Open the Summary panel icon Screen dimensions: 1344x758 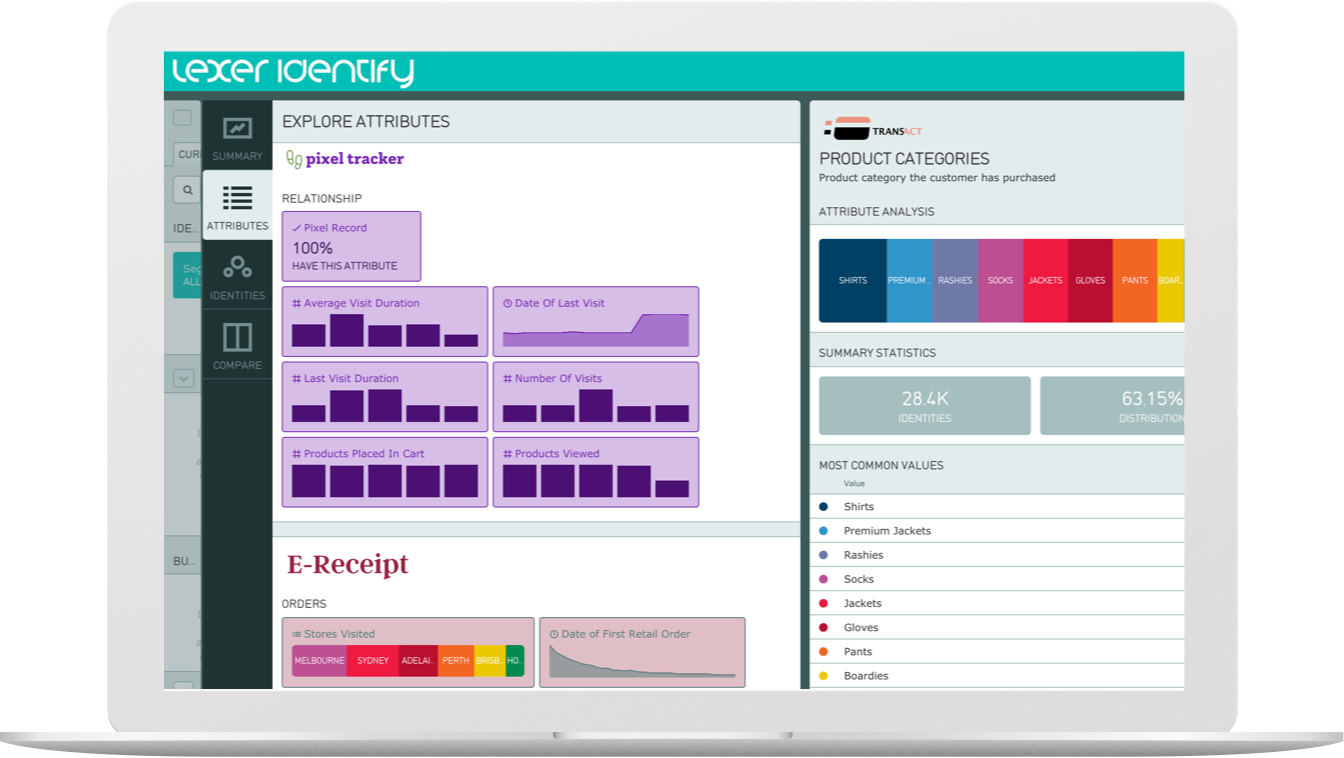coord(237,129)
